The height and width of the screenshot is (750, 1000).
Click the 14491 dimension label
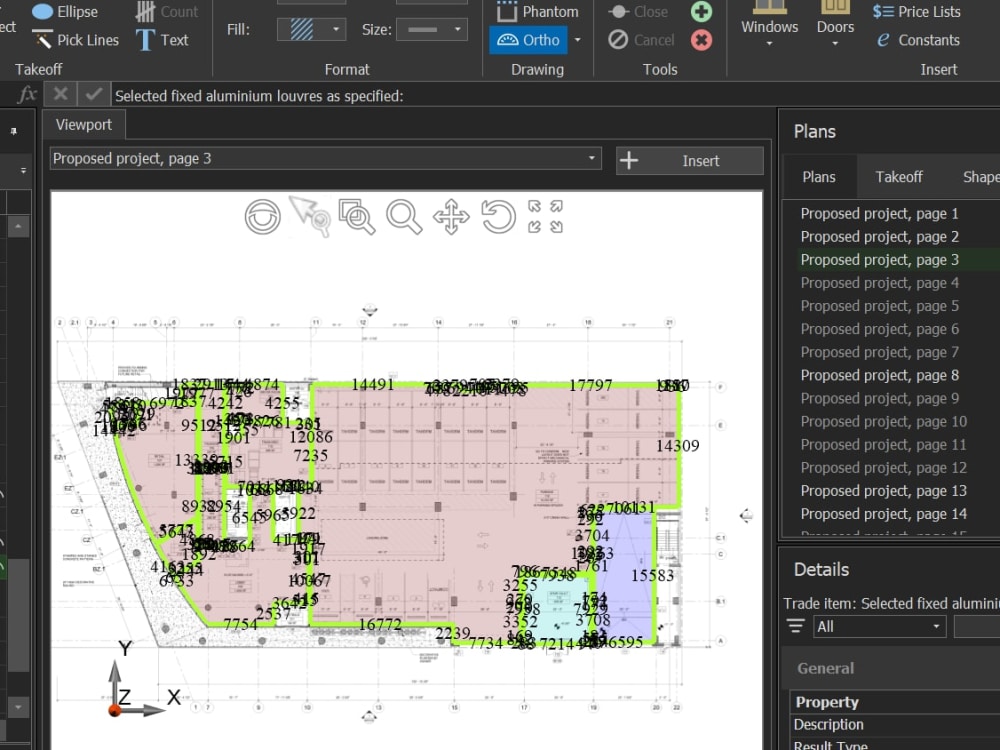[x=372, y=385]
